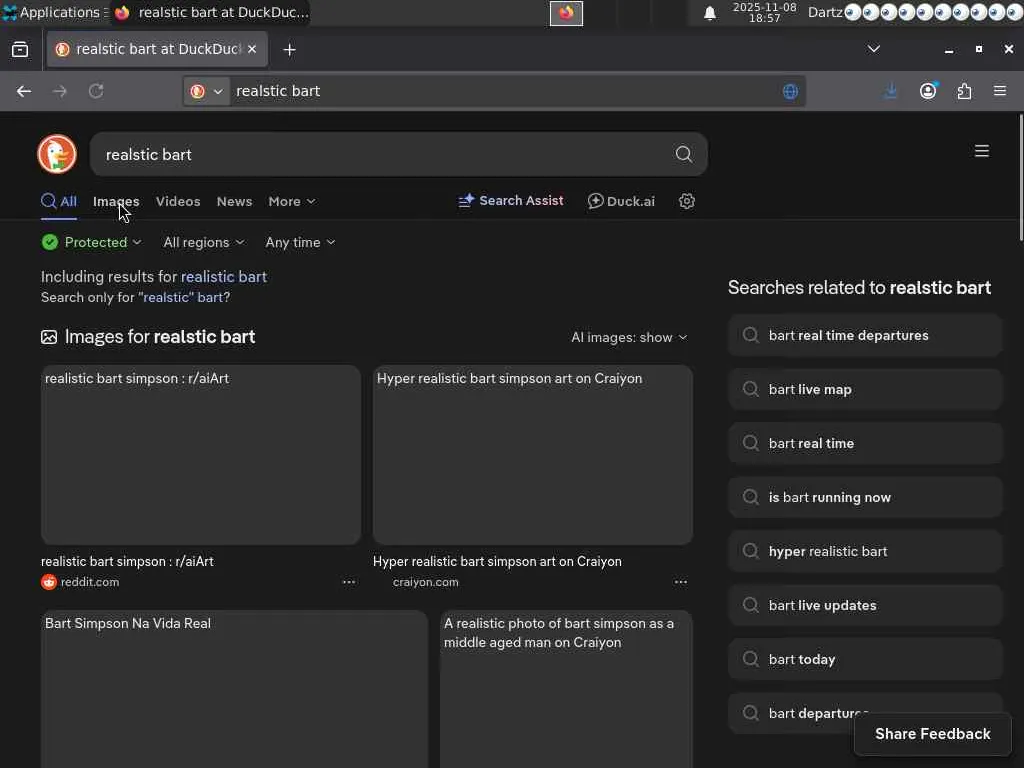Open the All regions dropdown
The width and height of the screenshot is (1024, 768).
[204, 242]
